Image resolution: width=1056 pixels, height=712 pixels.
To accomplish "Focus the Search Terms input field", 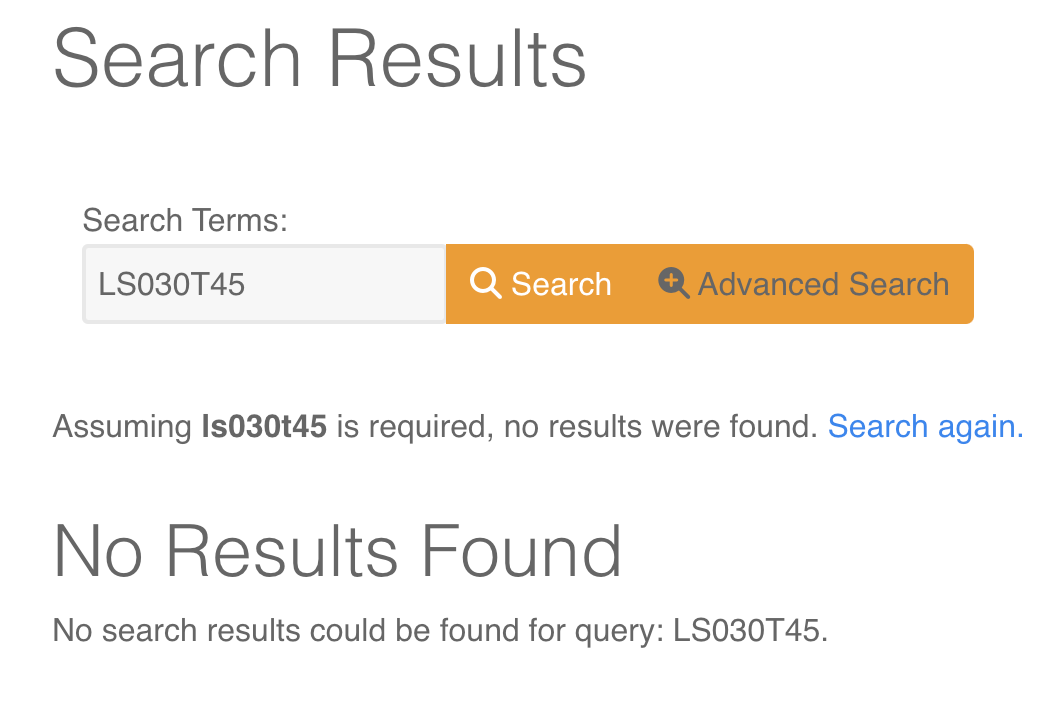I will pyautogui.click(x=264, y=284).
